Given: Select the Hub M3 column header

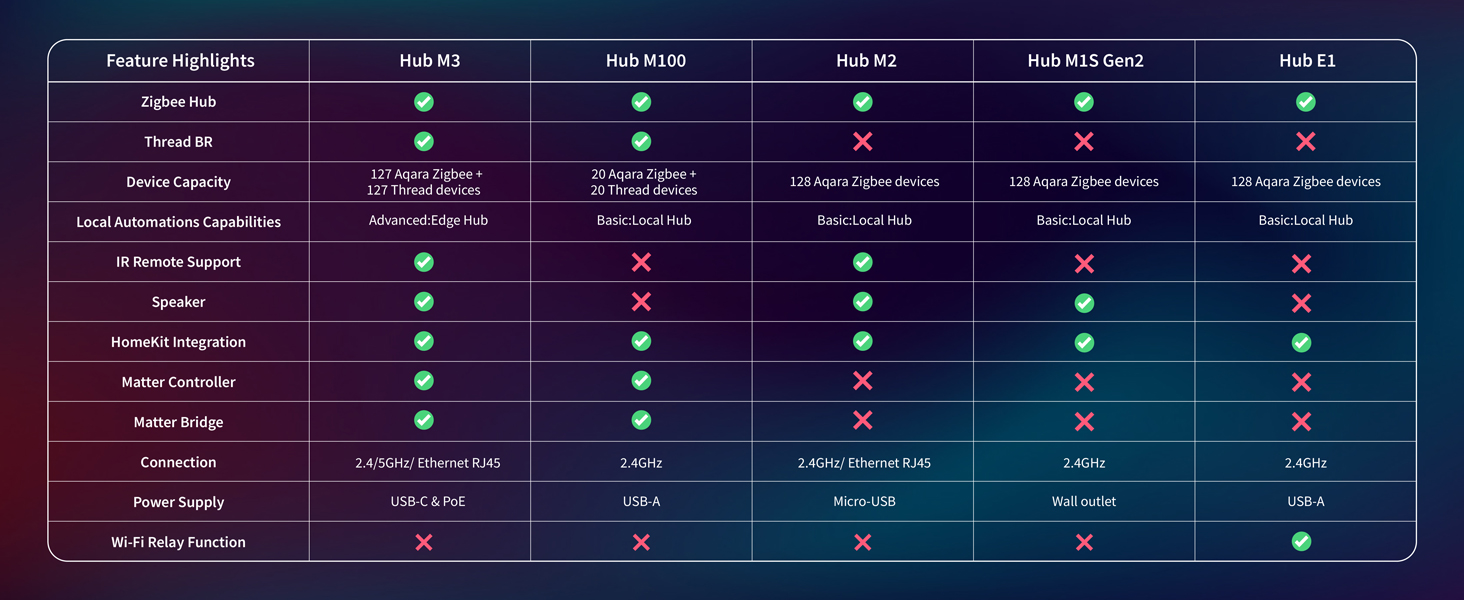Looking at the screenshot, I should [430, 61].
